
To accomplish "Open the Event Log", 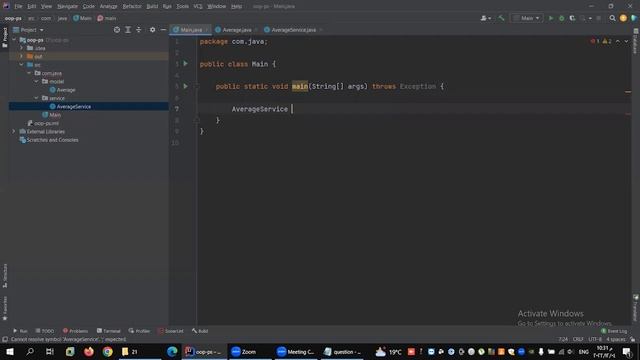I will coord(614,331).
